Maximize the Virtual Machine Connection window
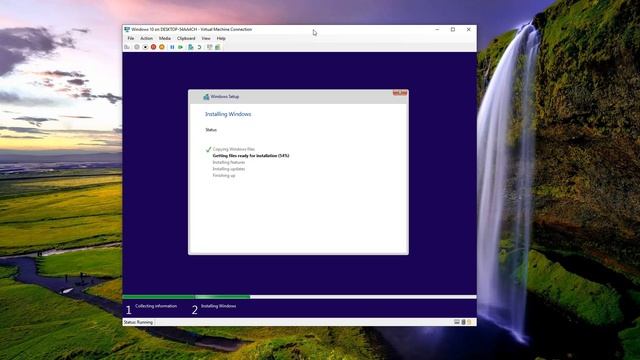Image resolution: width=640 pixels, height=360 pixels. (x=453, y=29)
